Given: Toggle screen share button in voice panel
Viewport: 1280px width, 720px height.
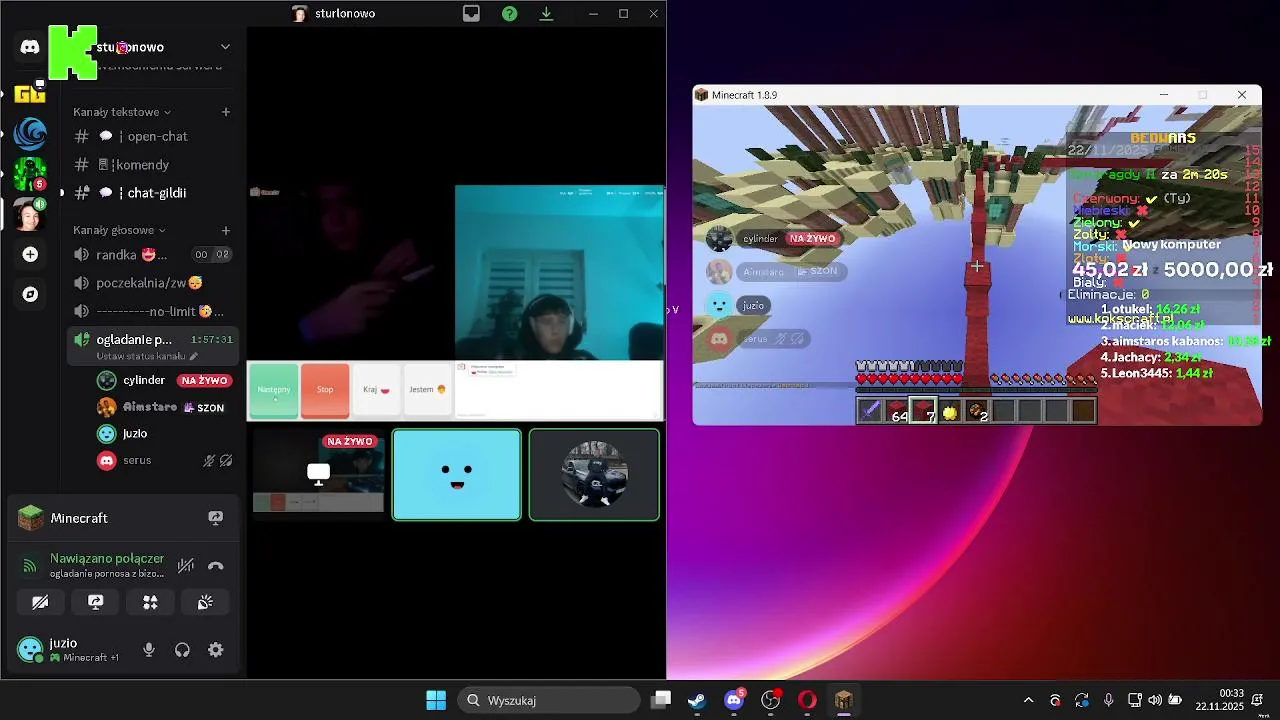Looking at the screenshot, I should tap(96, 602).
